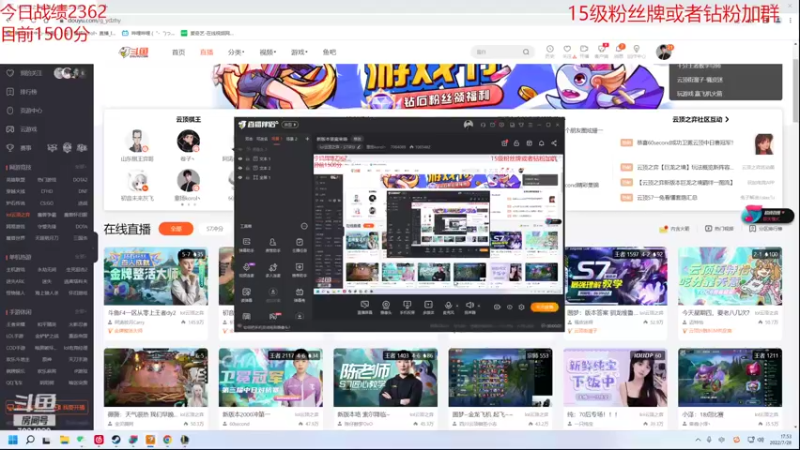The image size is (800, 450).
Task: Click the share icon in streaming app
Action: pyautogui.click(x=554, y=143)
